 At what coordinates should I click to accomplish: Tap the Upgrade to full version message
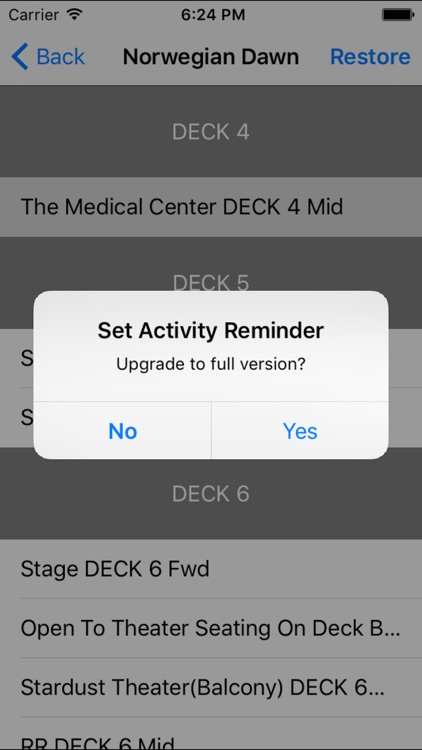211,364
